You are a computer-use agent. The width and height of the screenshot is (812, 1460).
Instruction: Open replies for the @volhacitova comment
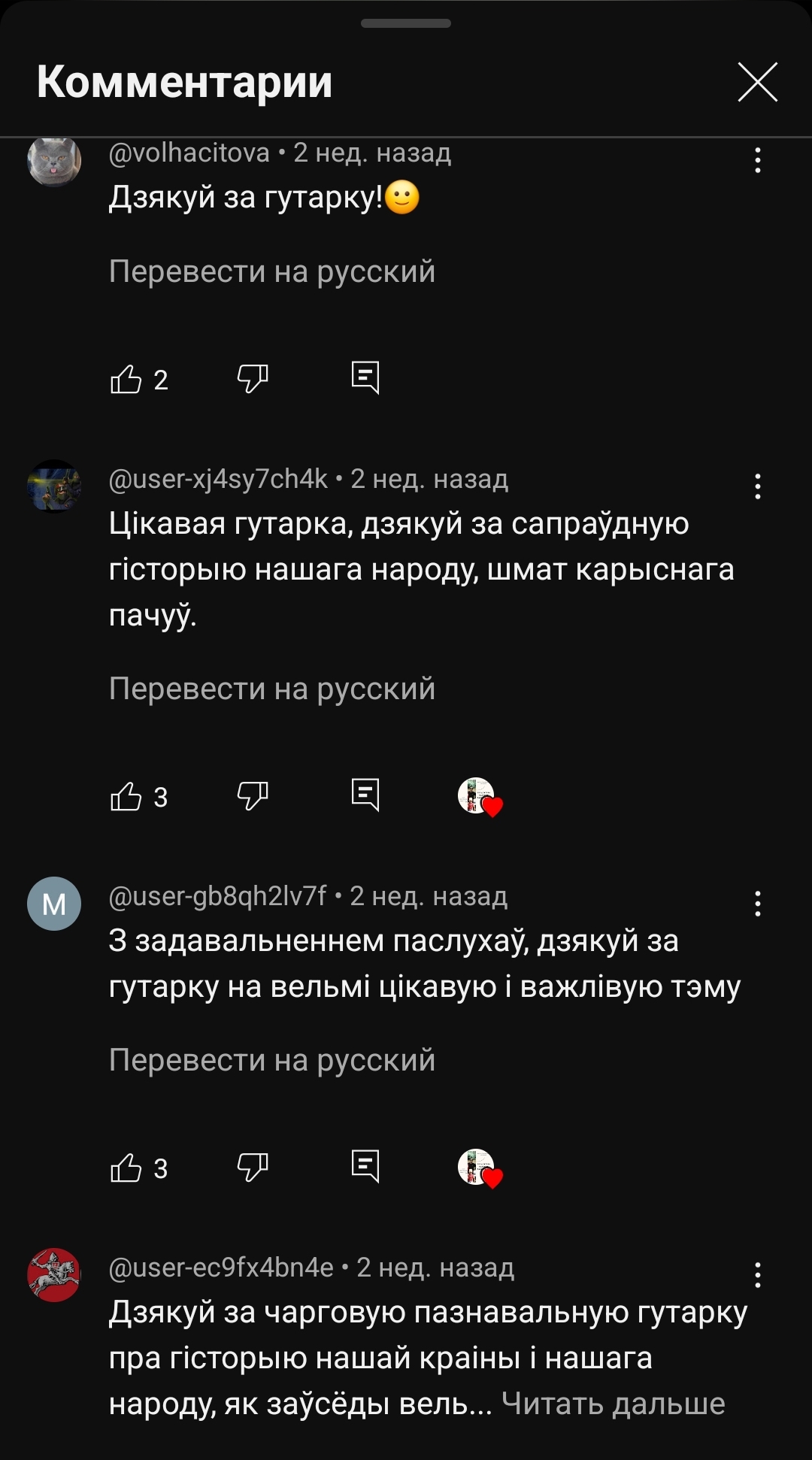[365, 378]
